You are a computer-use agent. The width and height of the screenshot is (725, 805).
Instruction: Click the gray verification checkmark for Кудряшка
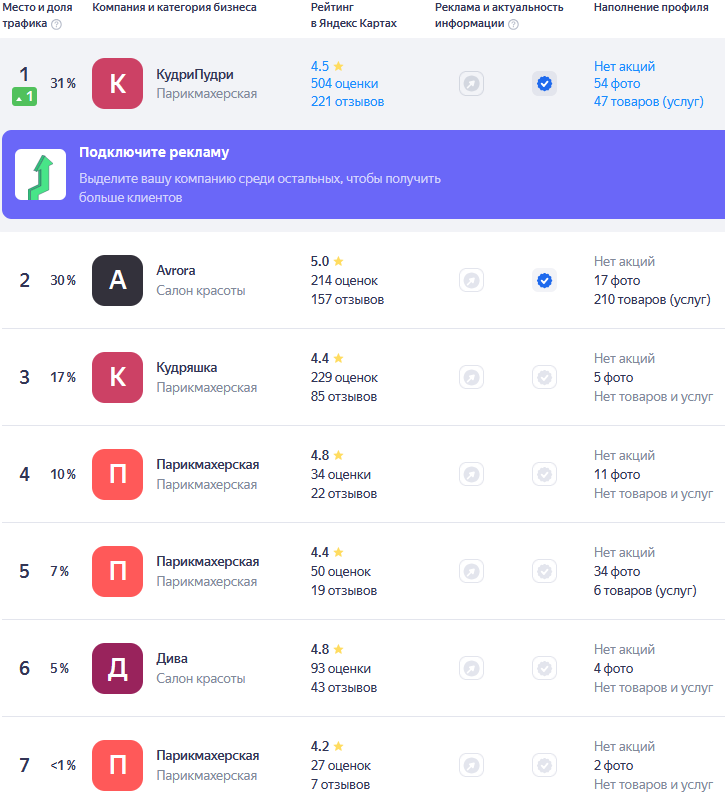[544, 378]
